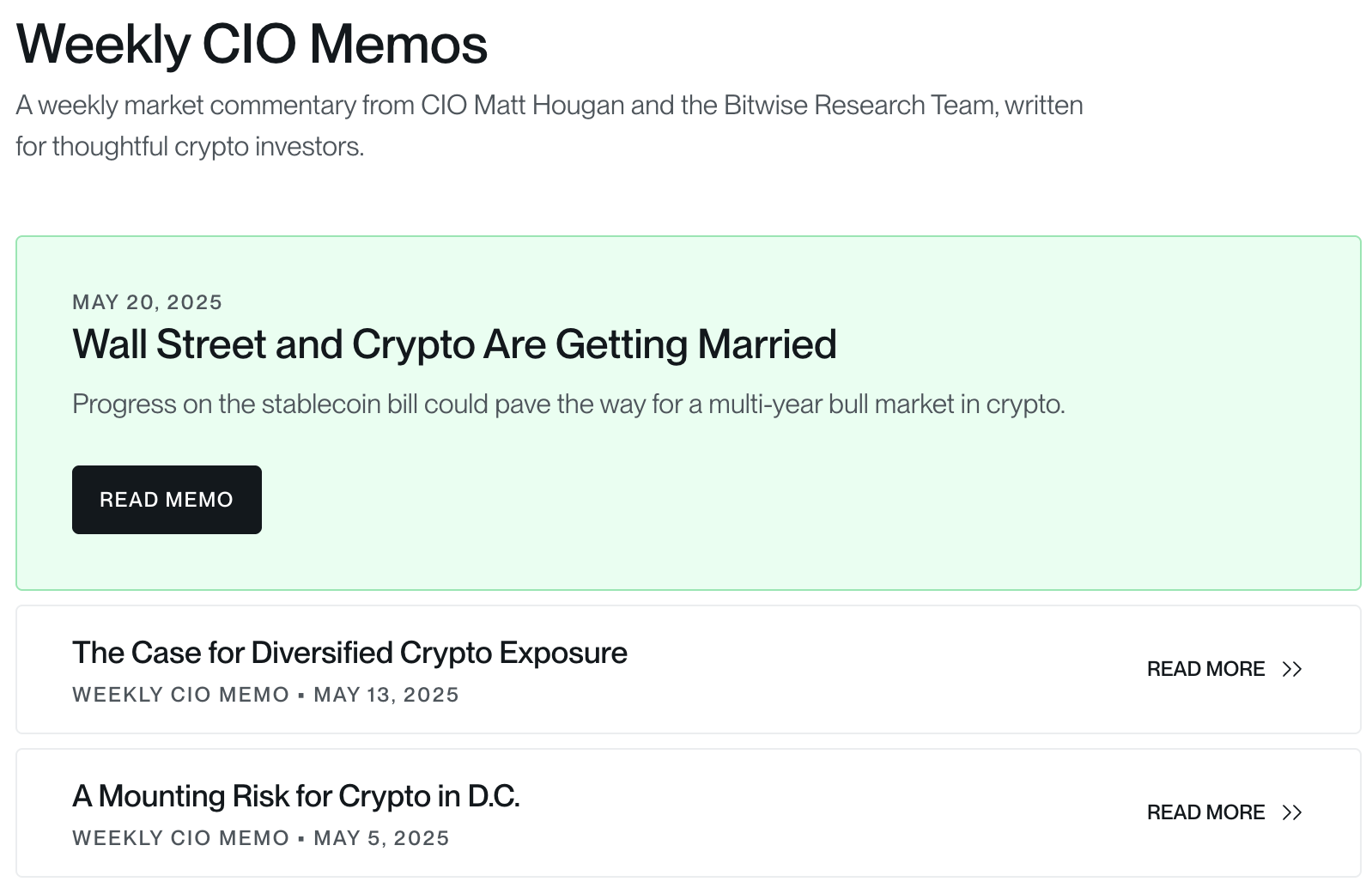Click WEEKLY CIO MEMO label under Diversified title

(180, 695)
